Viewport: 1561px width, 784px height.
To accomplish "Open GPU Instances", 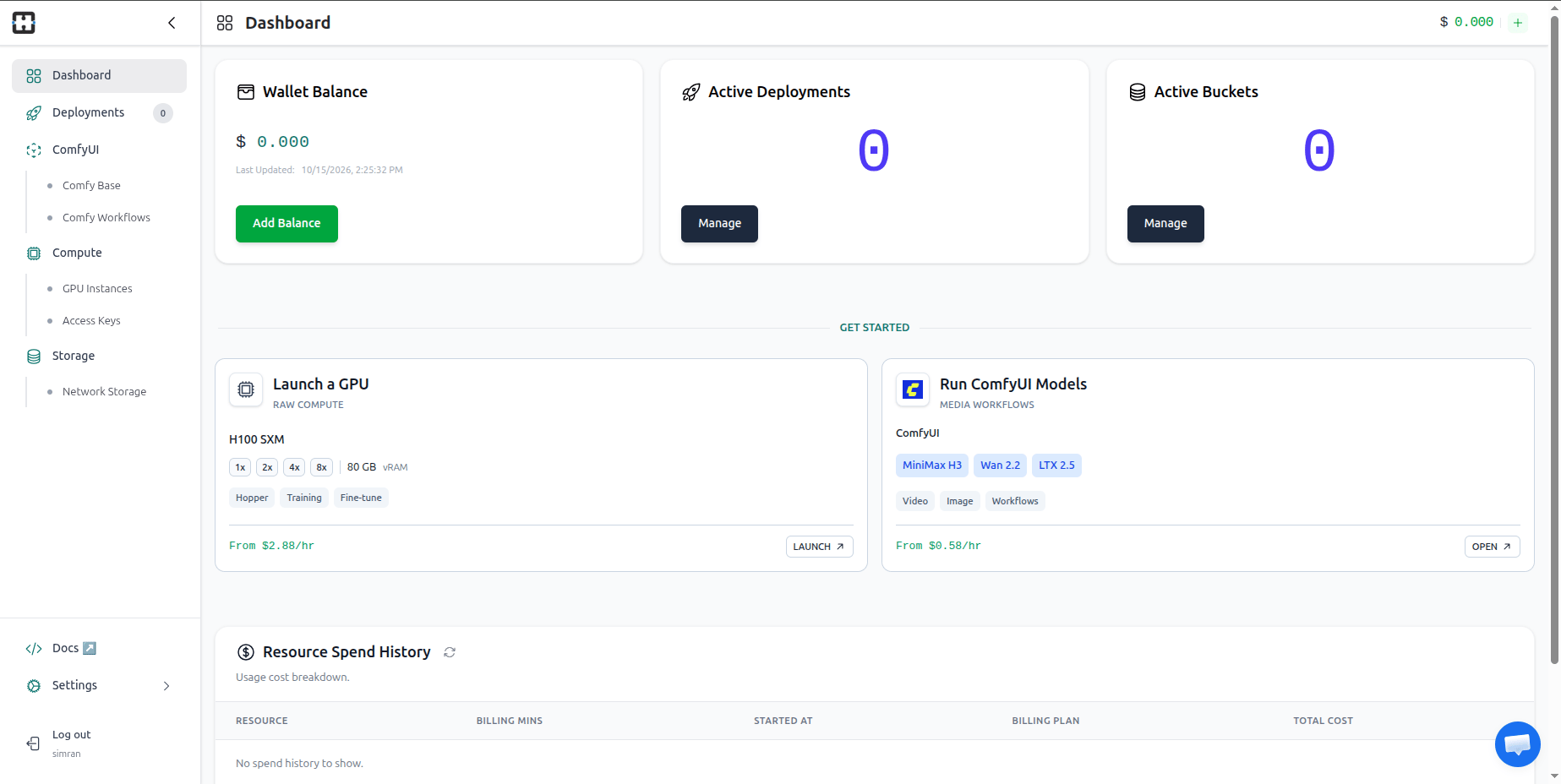I will pos(97,289).
